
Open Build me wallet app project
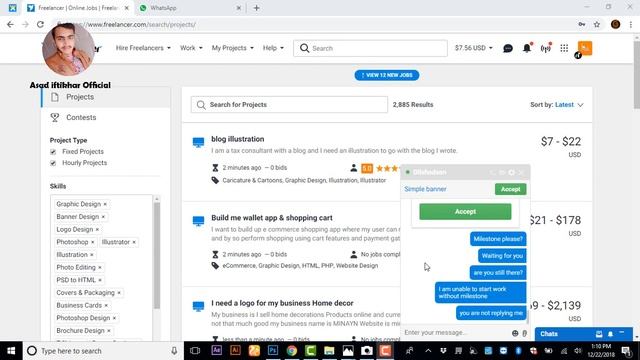[272, 218]
